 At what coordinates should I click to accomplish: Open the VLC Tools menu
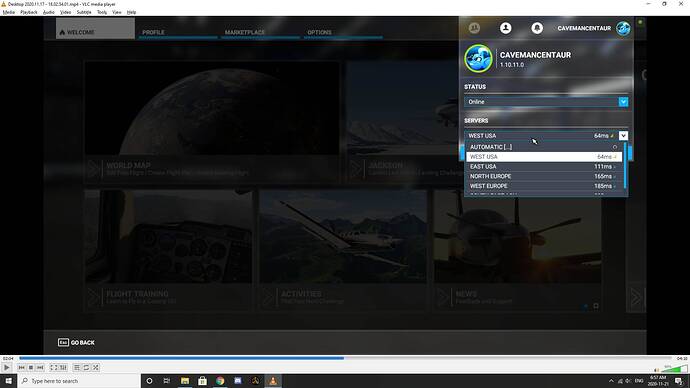tap(102, 12)
